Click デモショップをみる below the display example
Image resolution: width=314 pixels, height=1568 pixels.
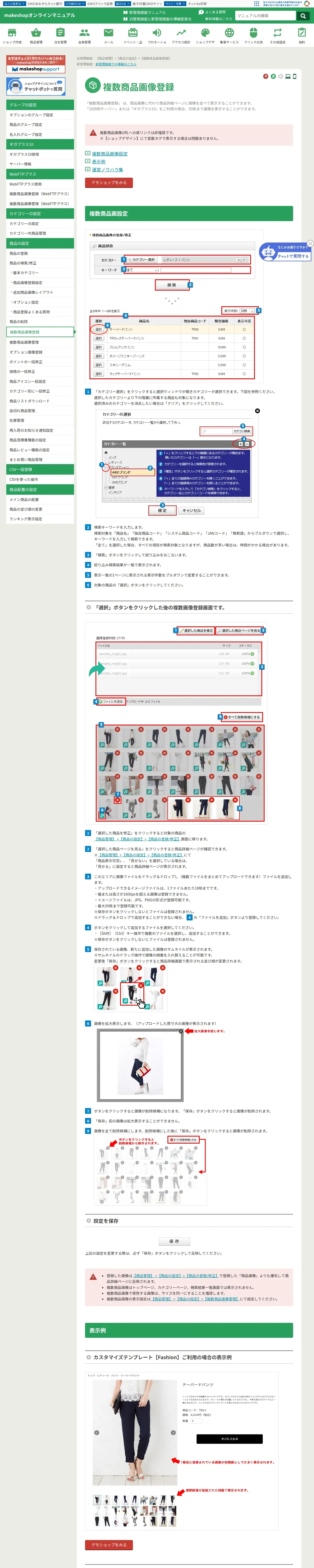[109, 1545]
